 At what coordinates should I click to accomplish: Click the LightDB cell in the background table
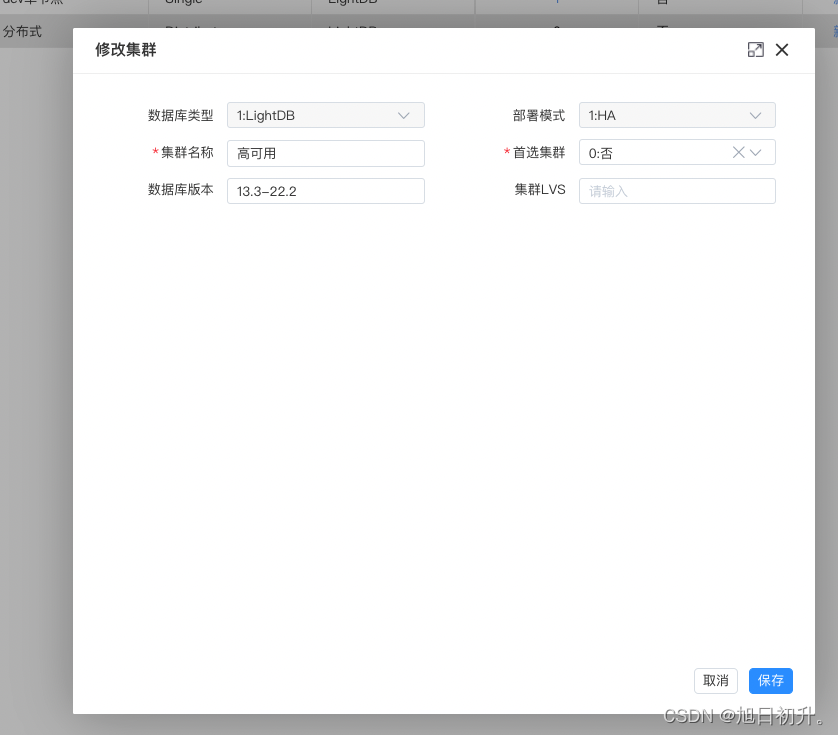[x=355, y=3]
